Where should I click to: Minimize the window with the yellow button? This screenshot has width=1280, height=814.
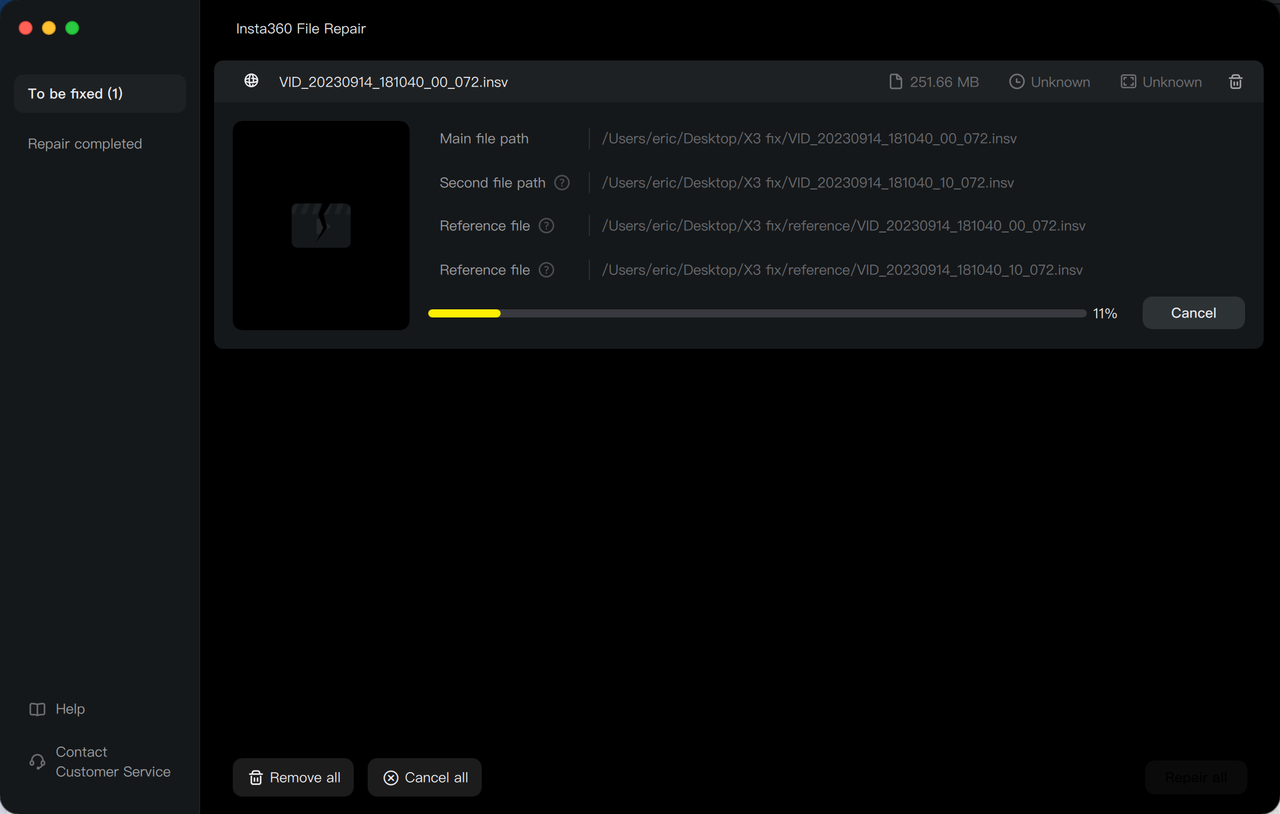(49, 28)
